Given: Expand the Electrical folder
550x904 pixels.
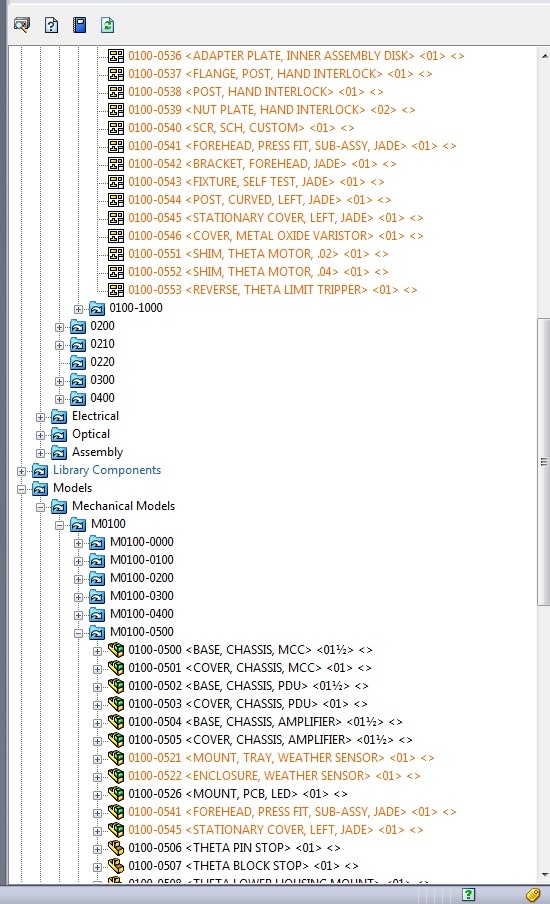Looking at the screenshot, I should tap(40, 417).
